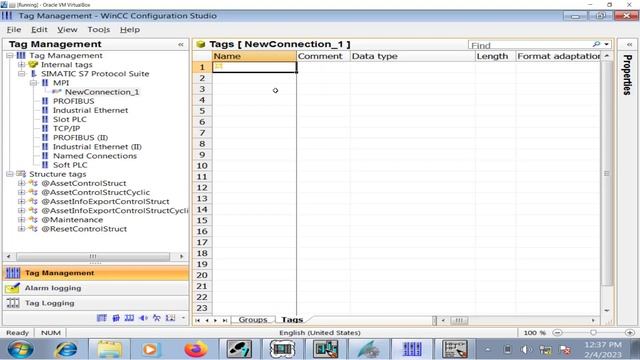Launch Internet Explorer from taskbar
This screenshot has height=360, width=640.
click(x=66, y=349)
